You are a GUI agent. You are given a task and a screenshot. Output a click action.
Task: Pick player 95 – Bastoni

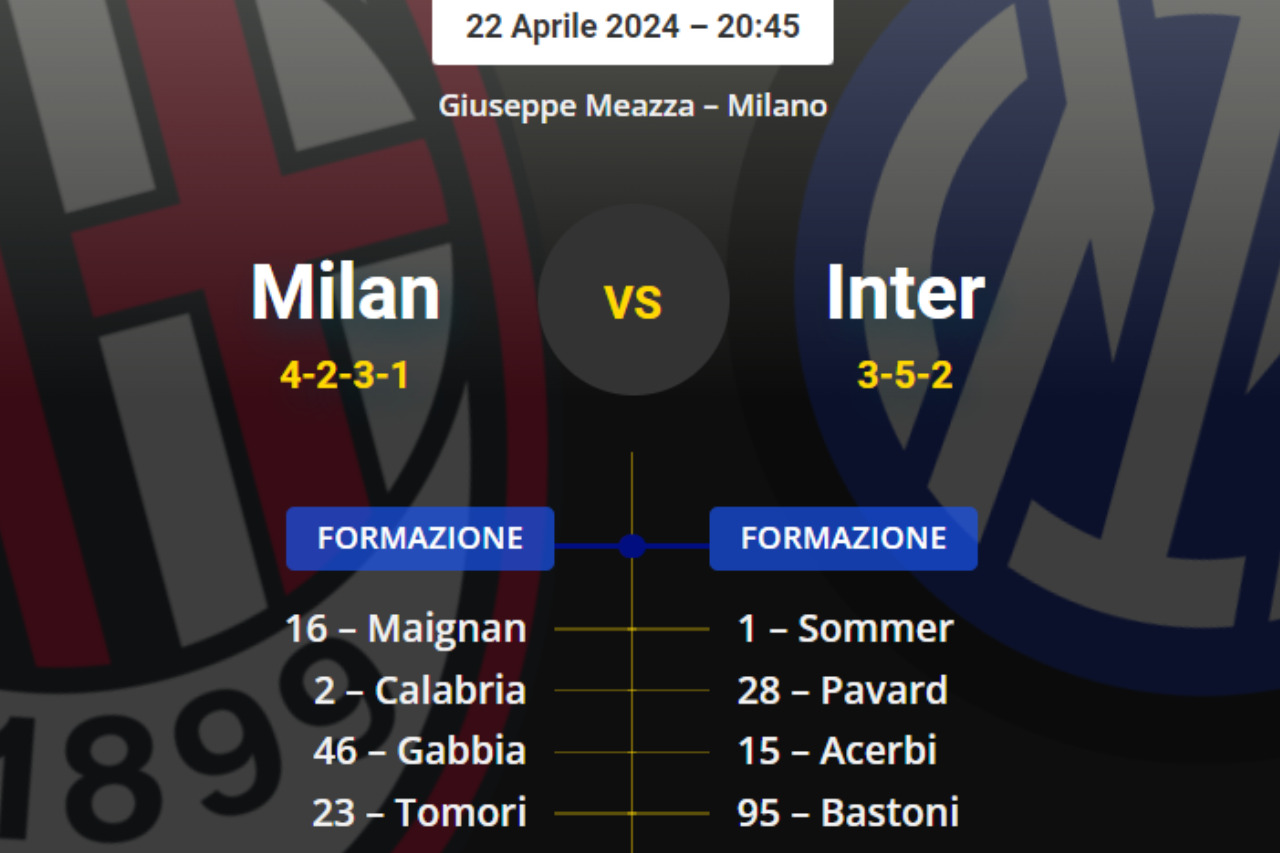point(848,812)
